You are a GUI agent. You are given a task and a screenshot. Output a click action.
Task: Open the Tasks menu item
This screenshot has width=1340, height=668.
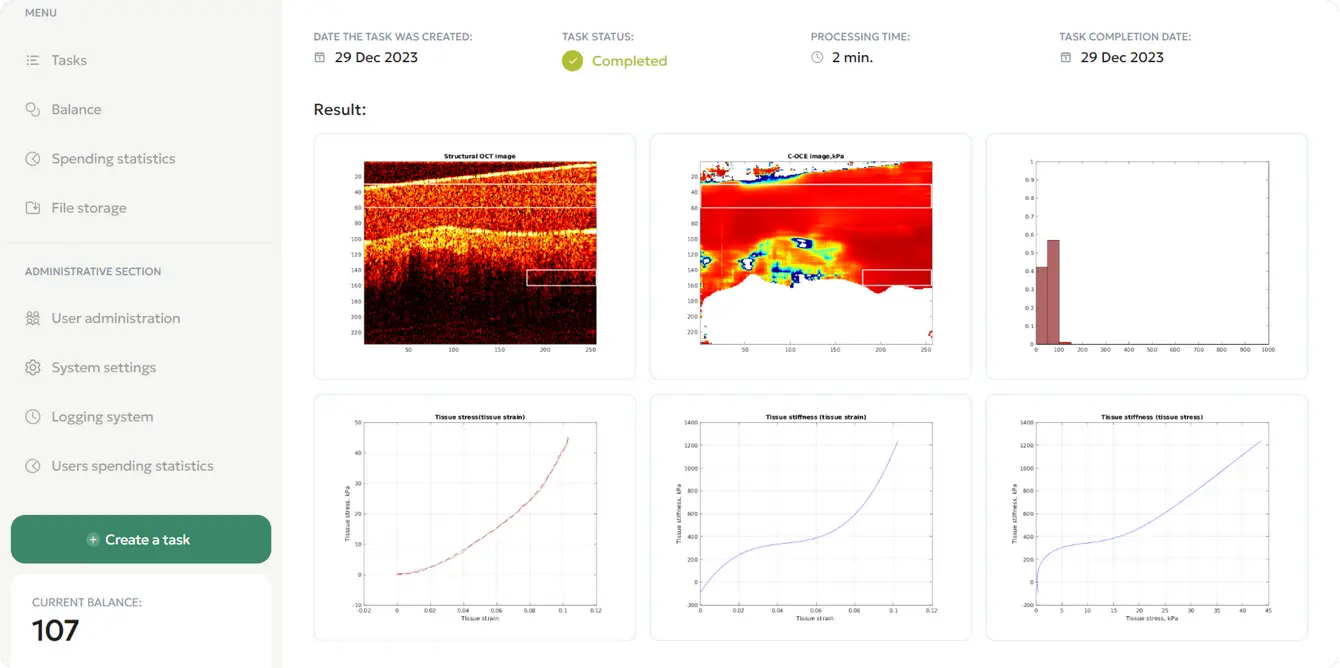pyautogui.click(x=69, y=61)
